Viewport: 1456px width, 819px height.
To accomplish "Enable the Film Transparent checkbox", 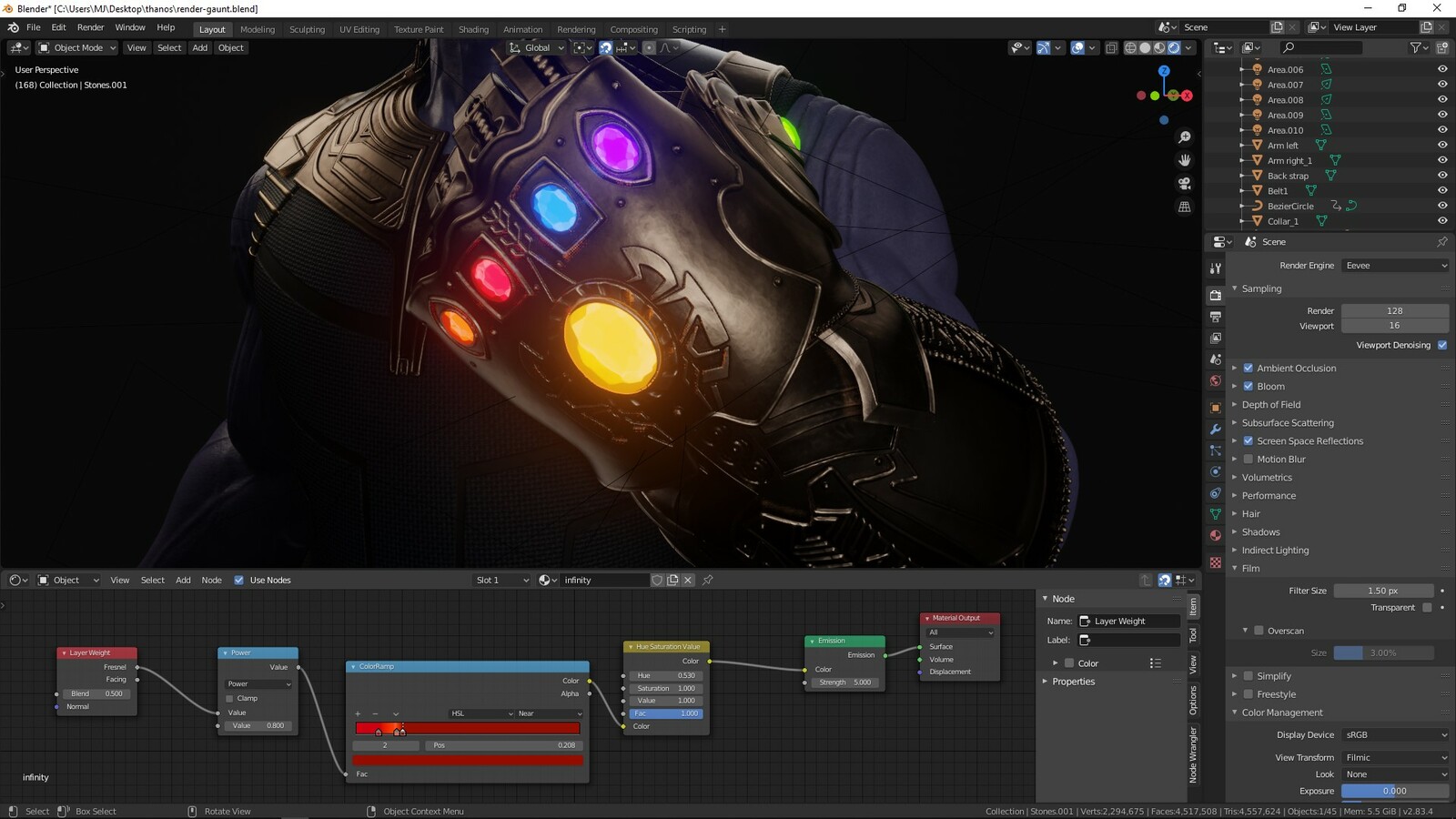I will tap(1427, 607).
